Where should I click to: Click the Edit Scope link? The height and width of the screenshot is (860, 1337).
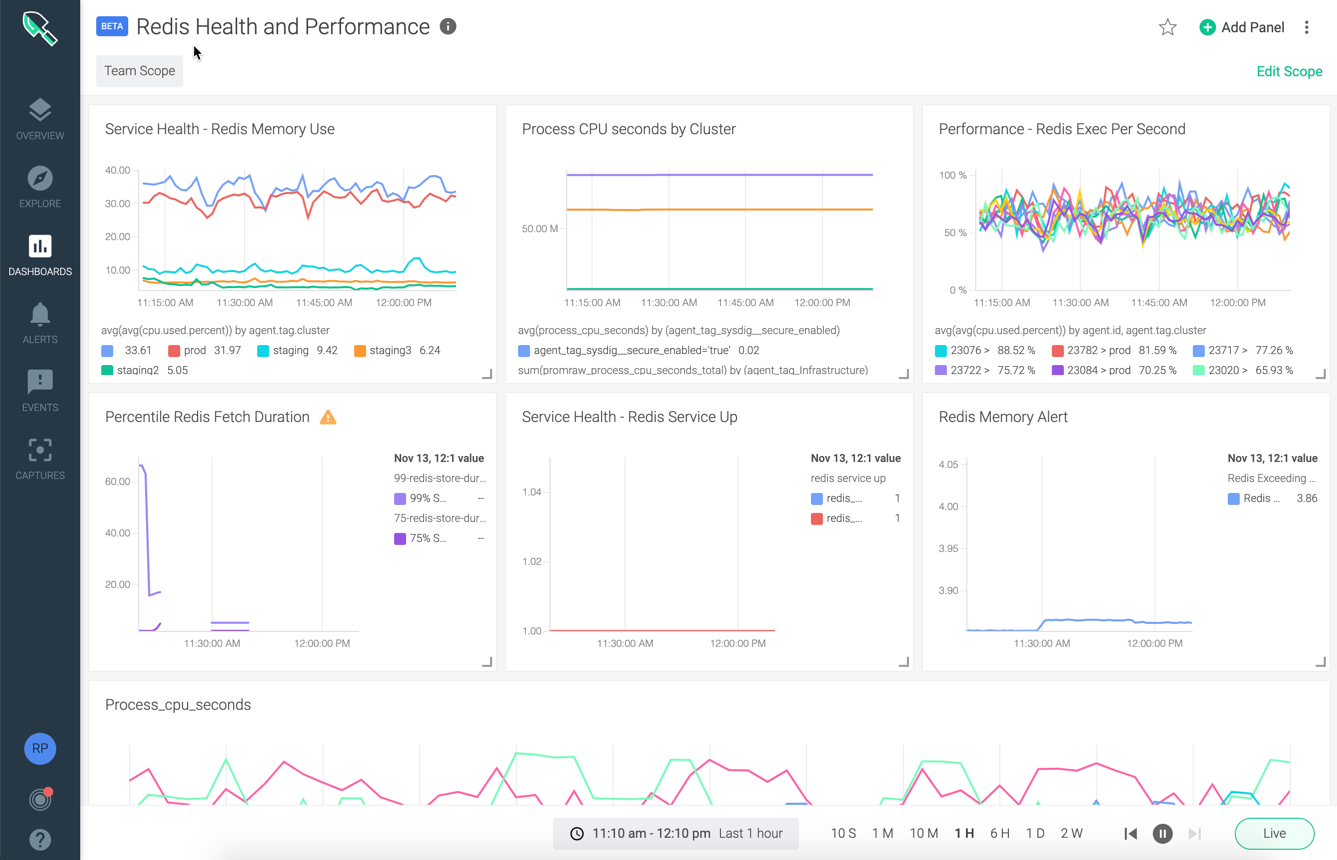tap(1289, 71)
